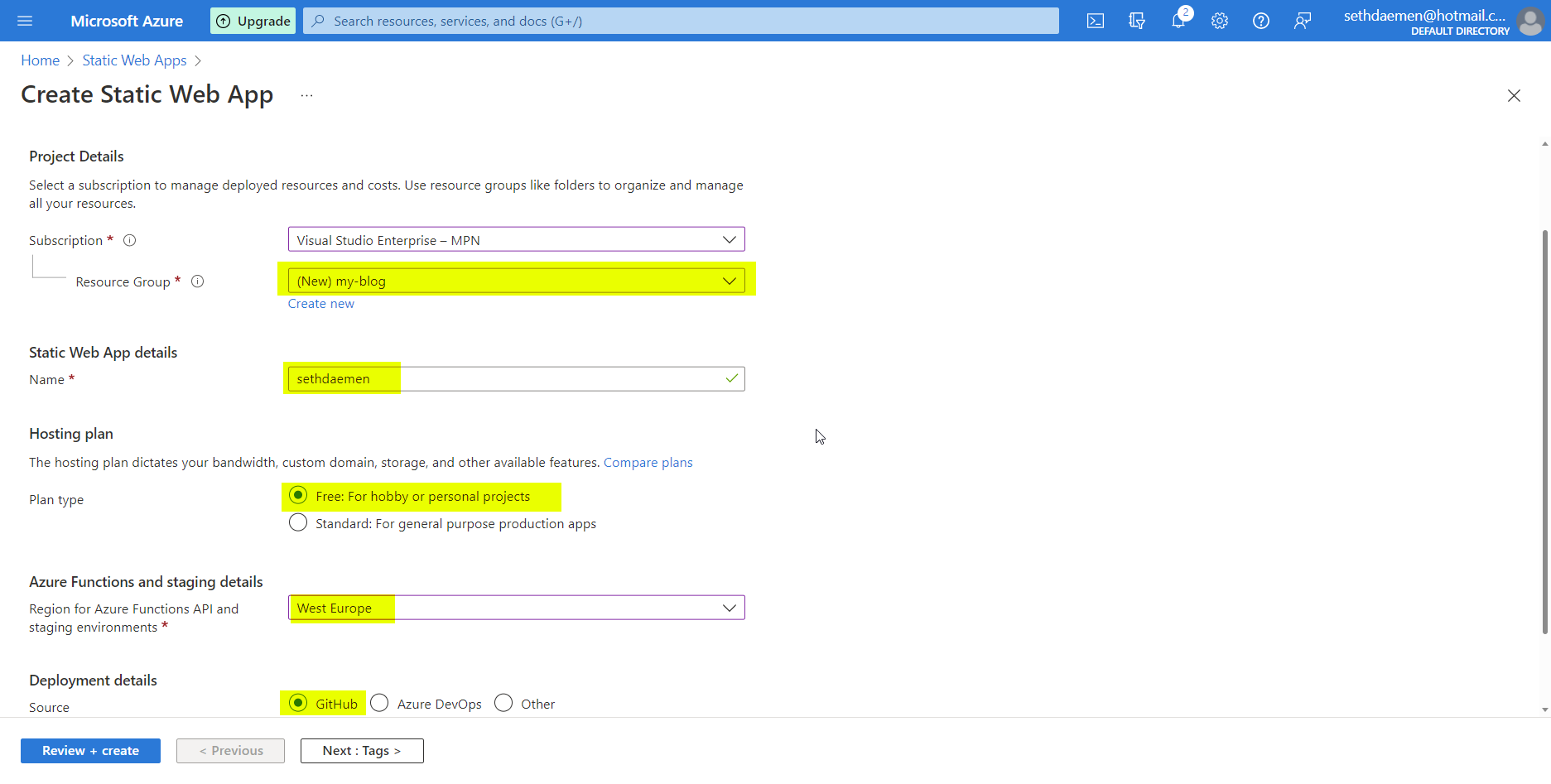Image resolution: width=1551 pixels, height=784 pixels.
Task: Open the Directories and subscriptions filter
Action: tap(1137, 21)
